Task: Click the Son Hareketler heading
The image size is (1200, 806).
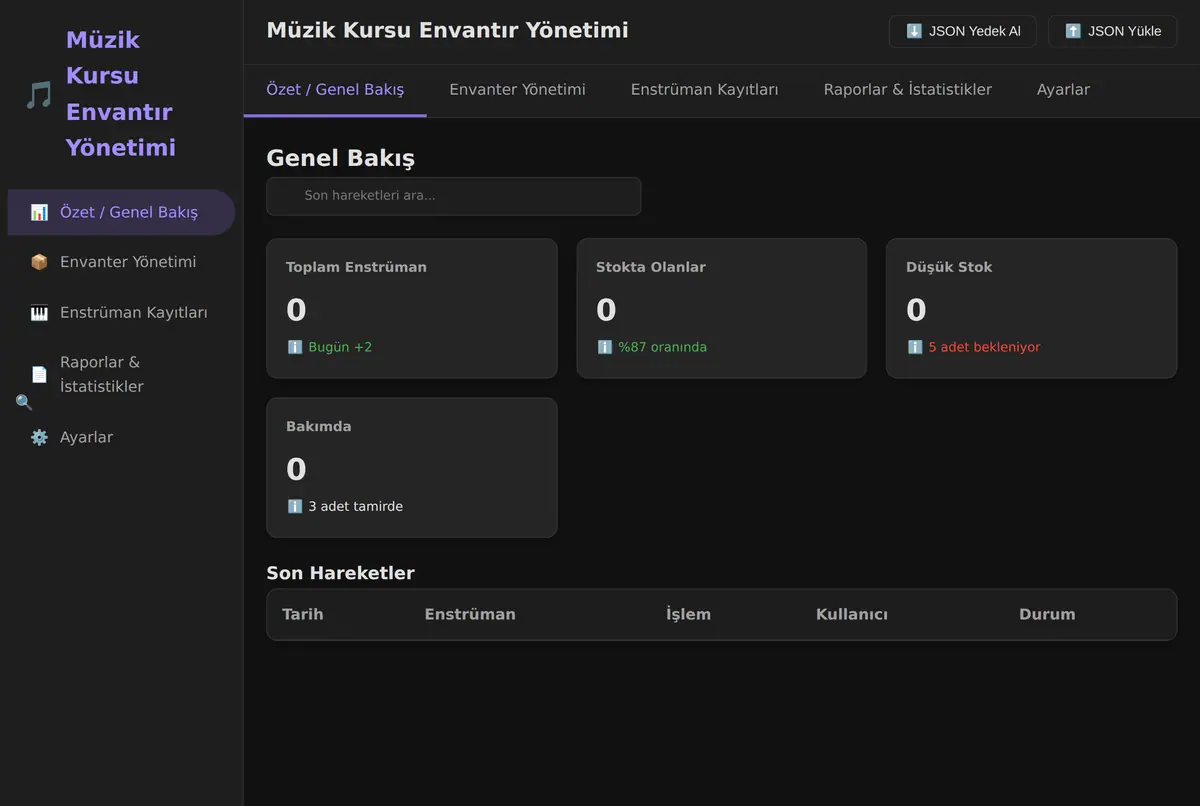Action: [x=340, y=573]
